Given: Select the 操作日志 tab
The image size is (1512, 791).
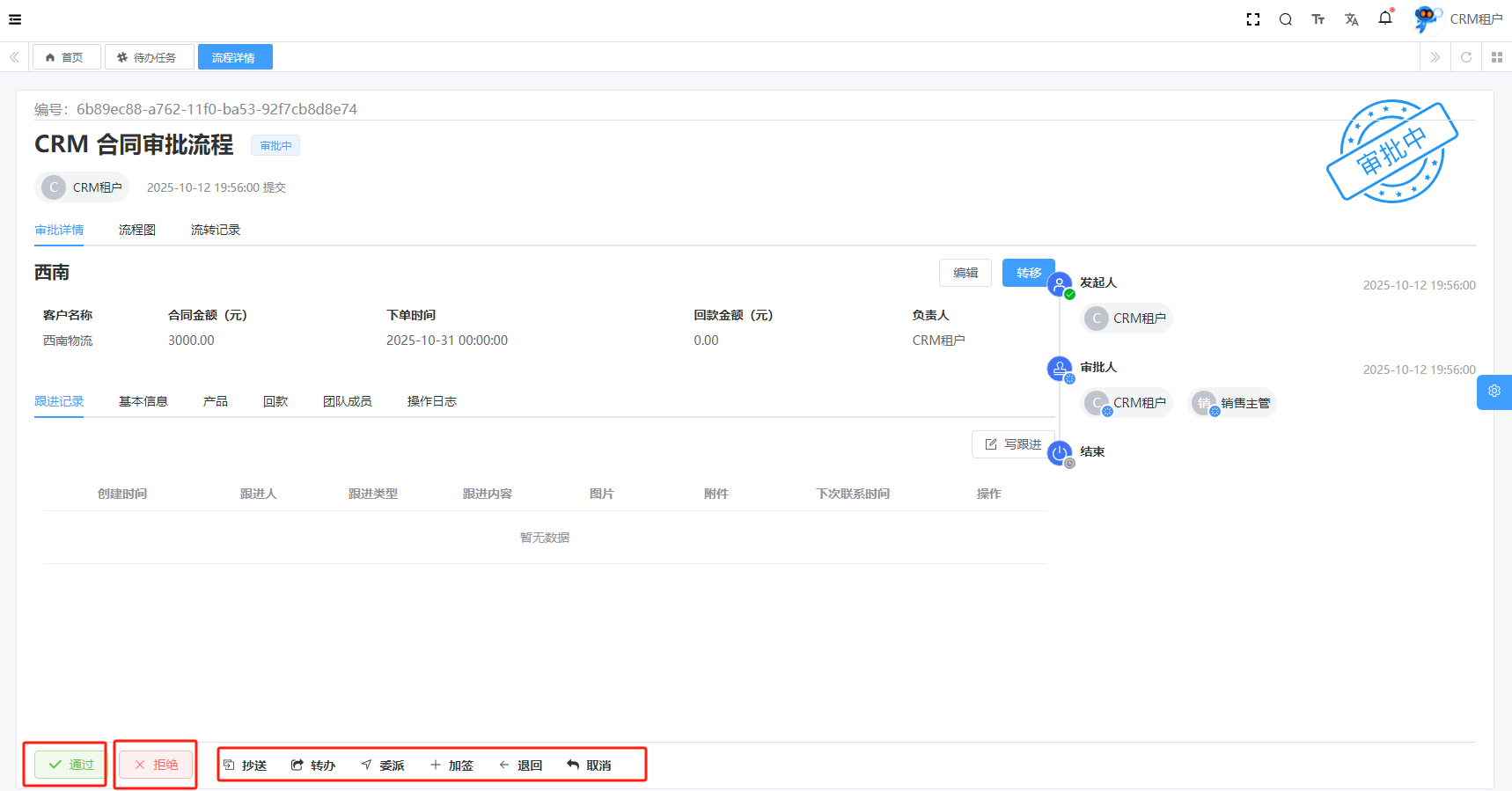Looking at the screenshot, I should pyautogui.click(x=431, y=401).
